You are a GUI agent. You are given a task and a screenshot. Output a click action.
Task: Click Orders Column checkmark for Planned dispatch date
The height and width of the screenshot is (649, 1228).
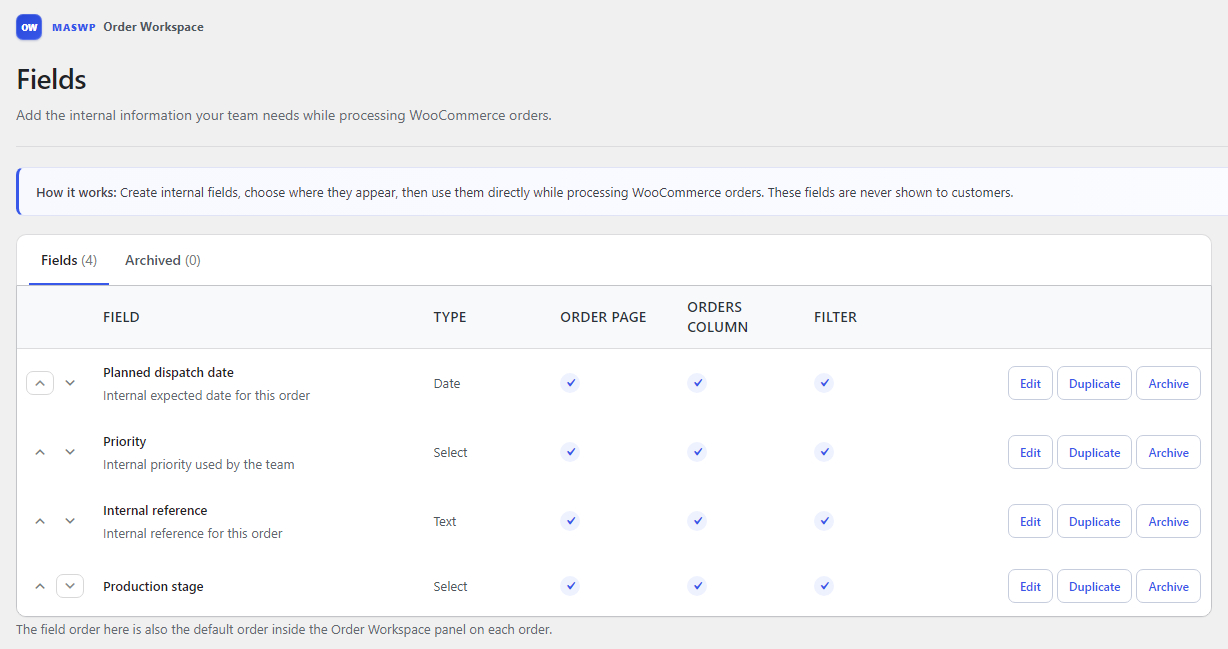(x=697, y=383)
